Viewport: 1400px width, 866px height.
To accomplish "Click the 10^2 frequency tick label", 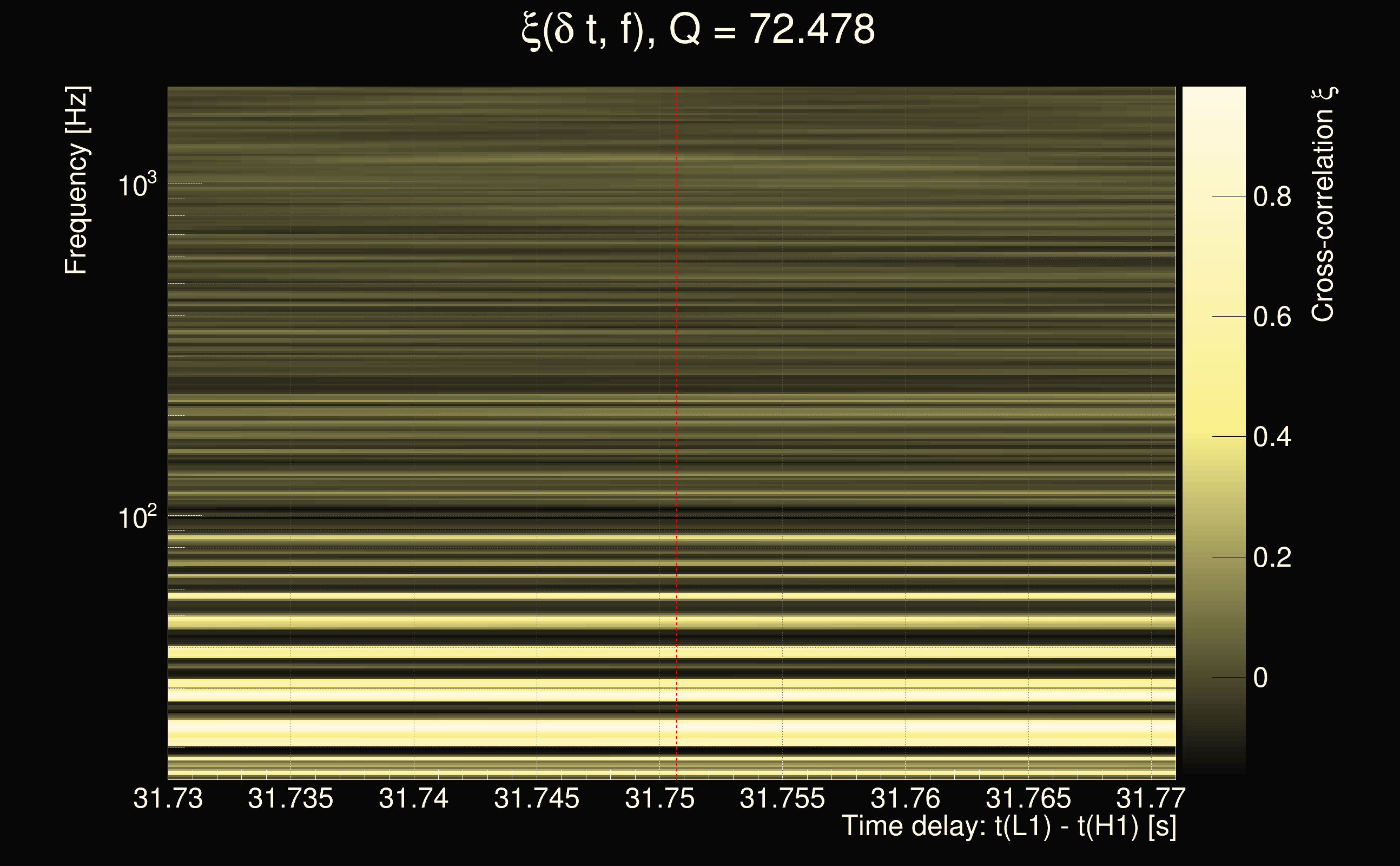I will point(137,517).
